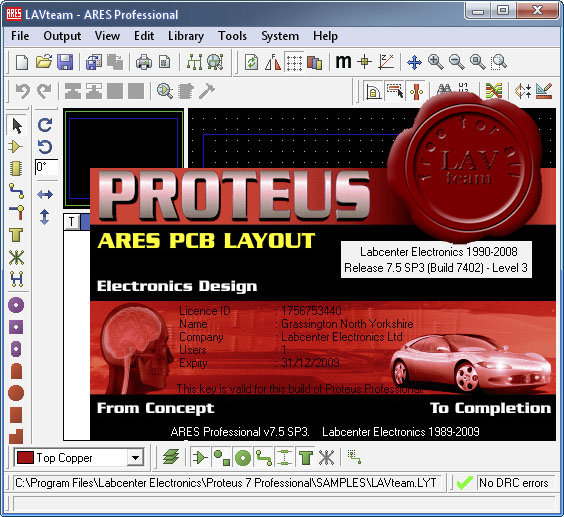Open the View menu
The image size is (564, 517).
click(x=107, y=36)
